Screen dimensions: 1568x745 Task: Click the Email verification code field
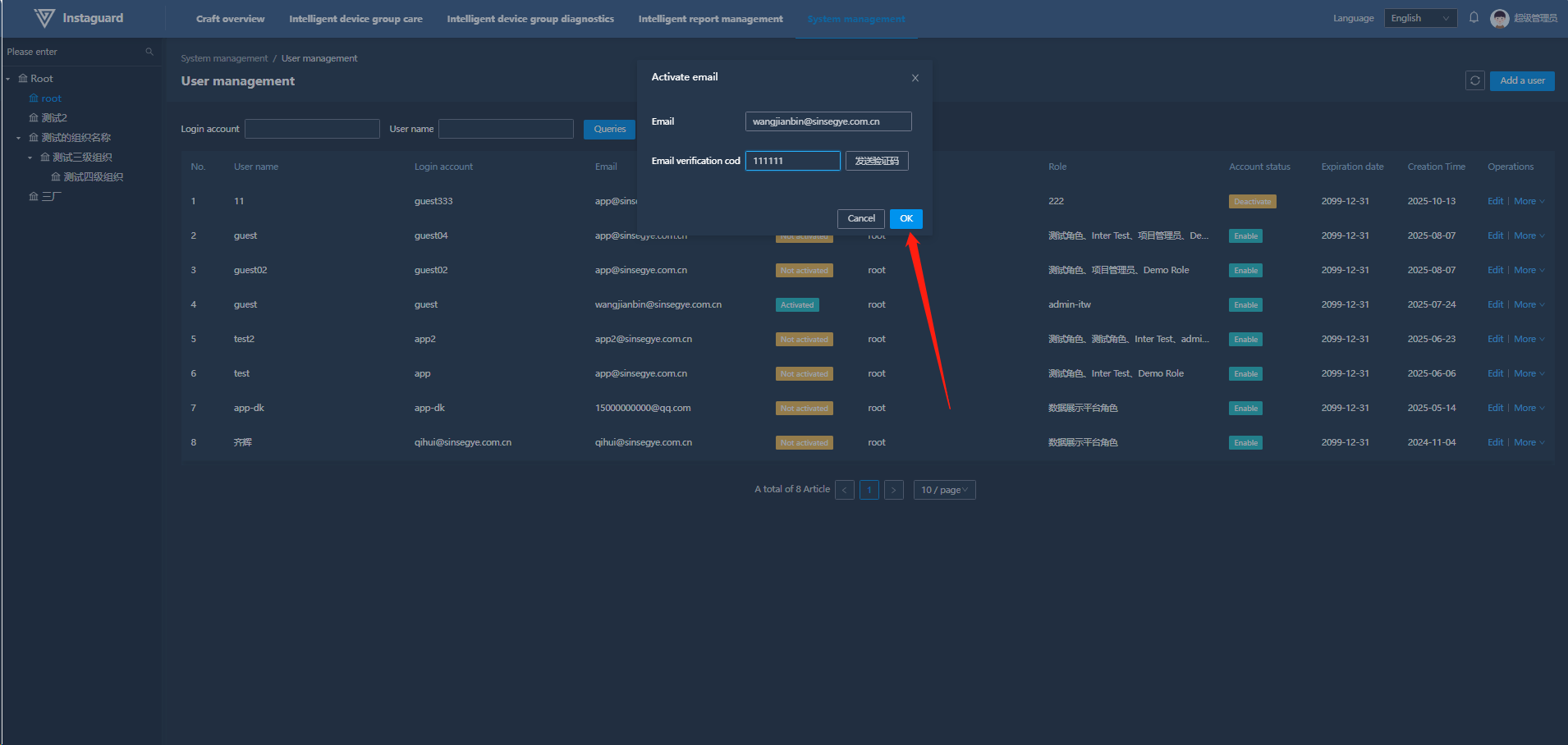click(x=792, y=161)
